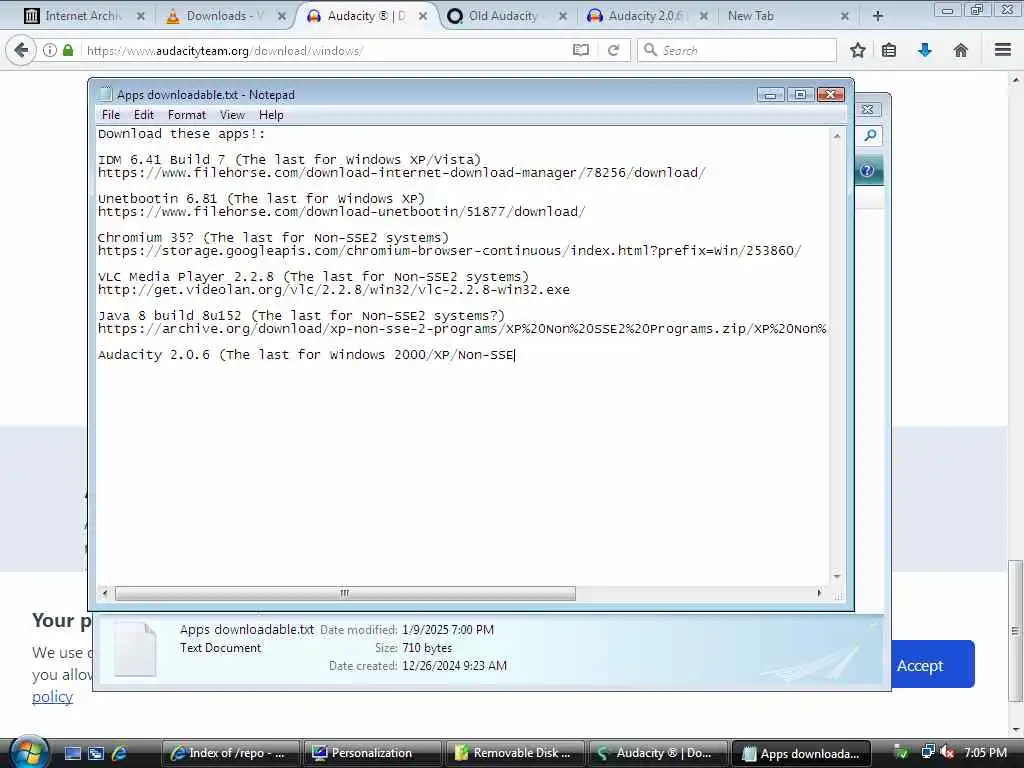Click the Size value 710 bytes
This screenshot has width=1024, height=768.
coord(427,648)
